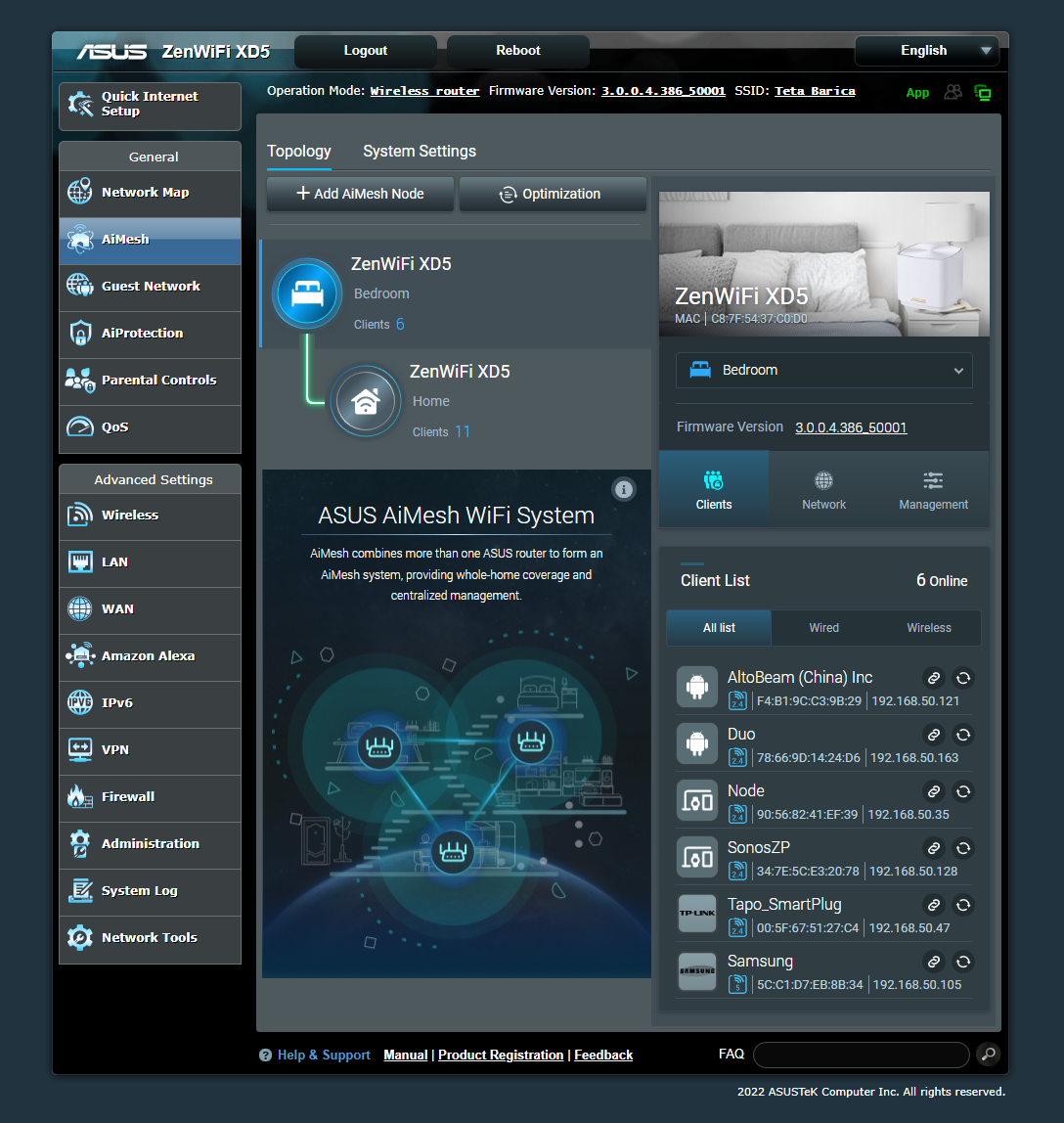Reconnect the Node client
The image size is (1064, 1123).
coord(963,790)
